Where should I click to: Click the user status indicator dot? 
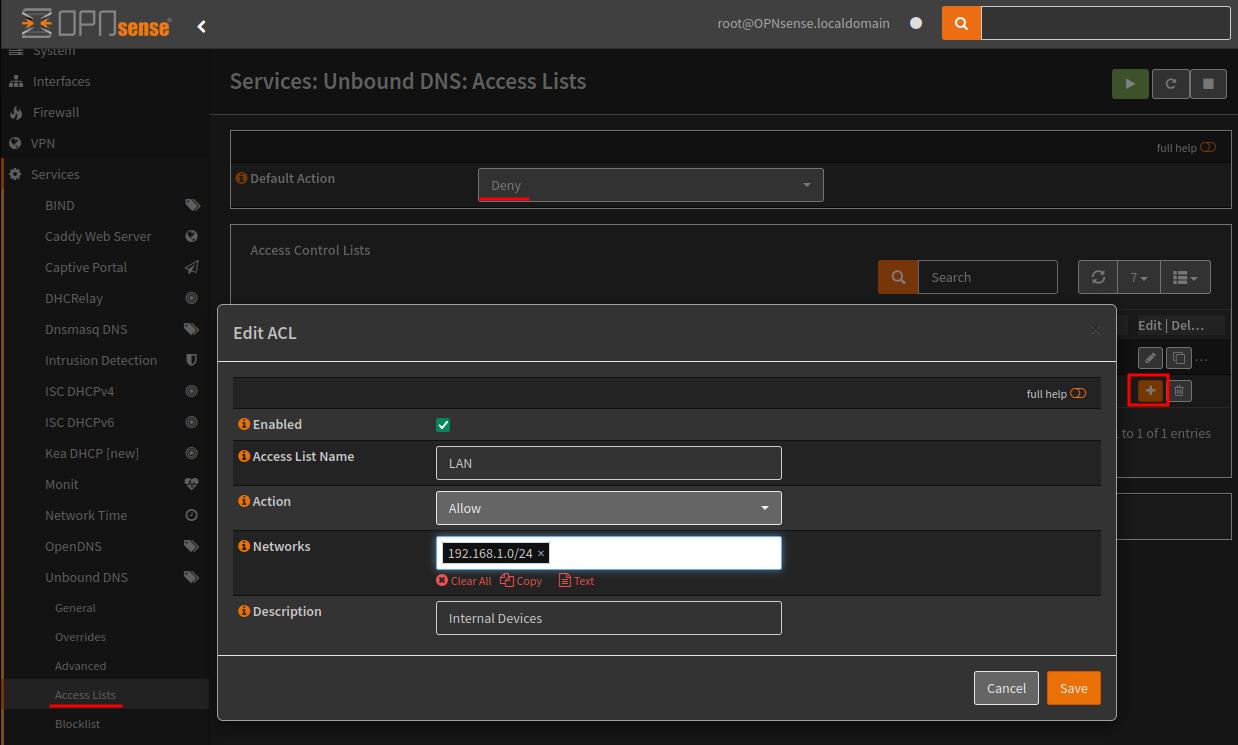click(x=916, y=23)
